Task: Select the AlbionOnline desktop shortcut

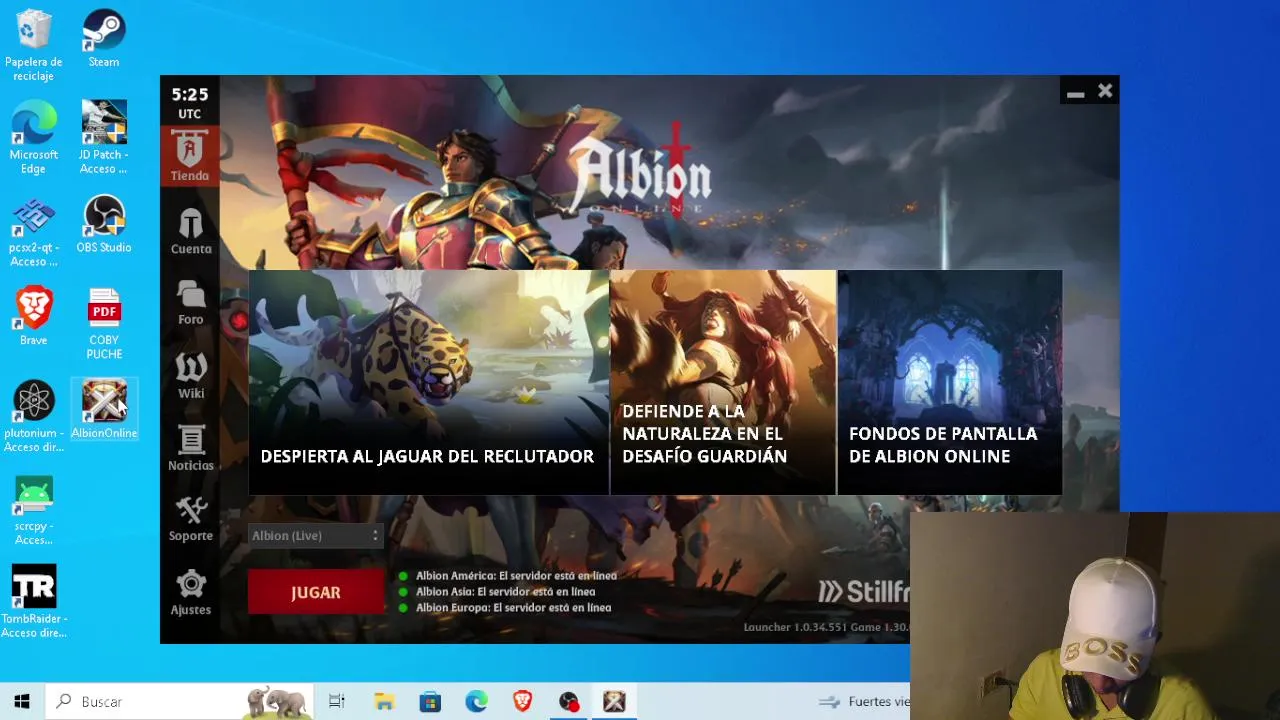Action: tap(104, 409)
